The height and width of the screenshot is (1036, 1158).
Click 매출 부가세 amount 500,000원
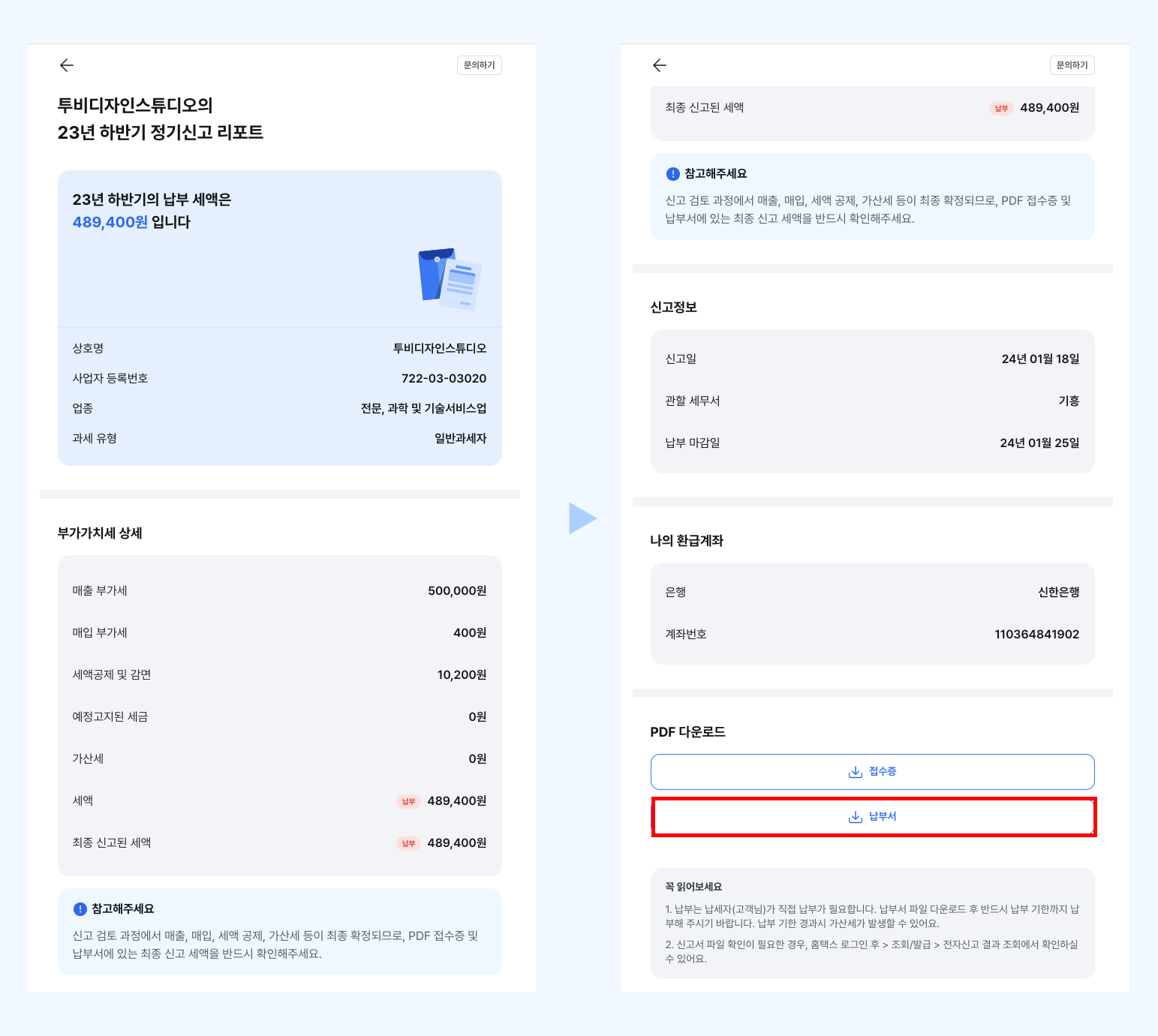(x=457, y=591)
